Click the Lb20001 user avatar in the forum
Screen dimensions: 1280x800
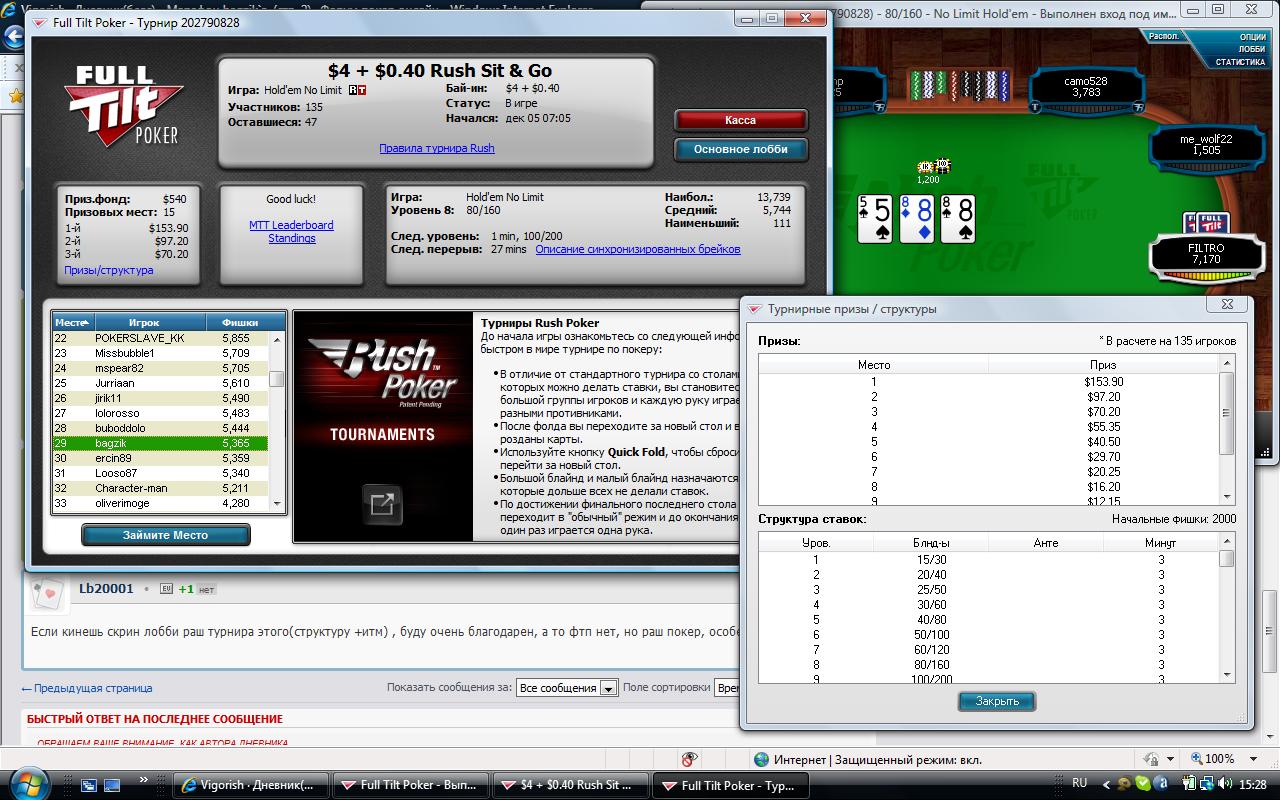coord(48,595)
